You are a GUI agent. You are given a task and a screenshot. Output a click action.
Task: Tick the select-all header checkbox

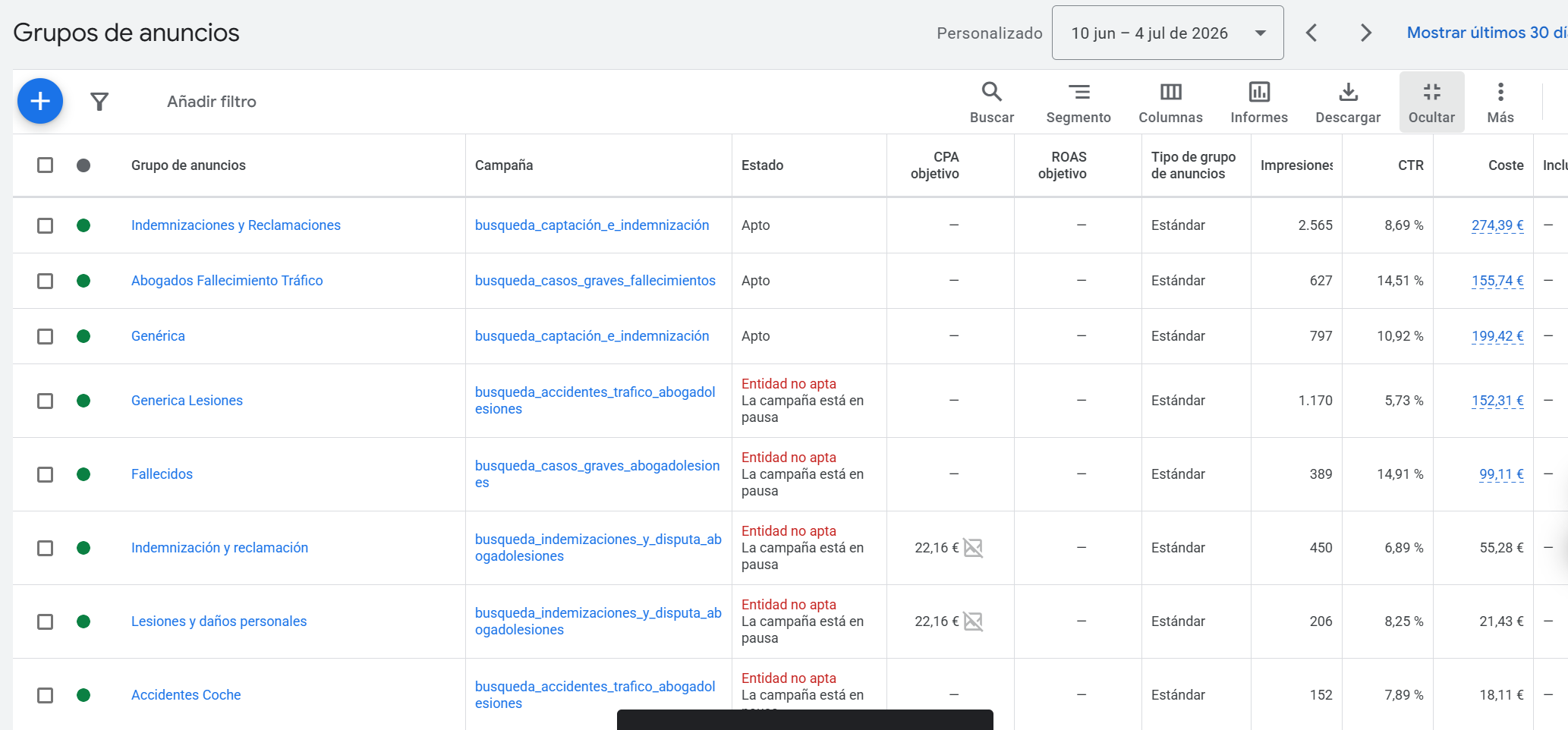click(46, 165)
